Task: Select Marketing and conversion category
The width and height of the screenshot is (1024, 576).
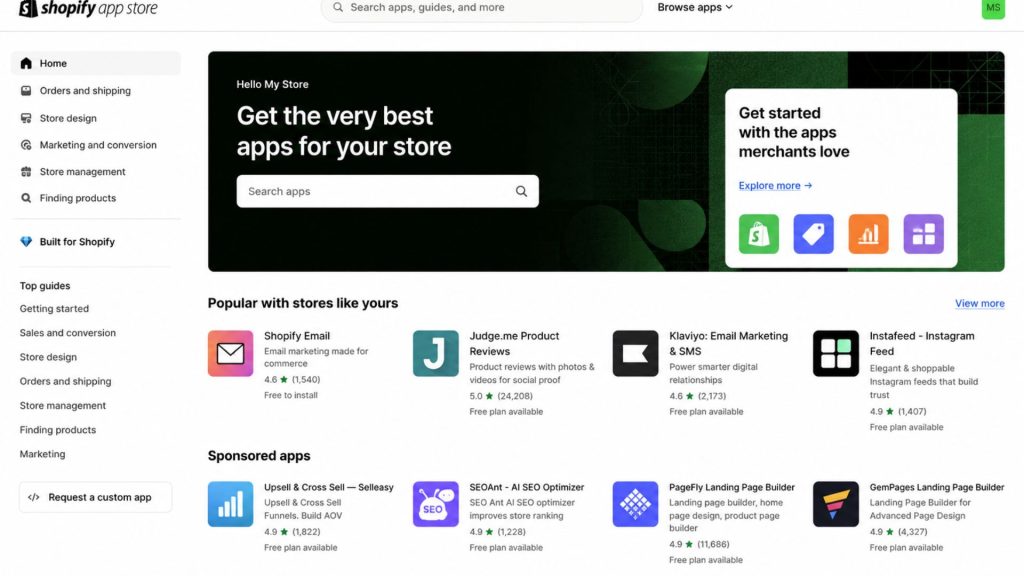Action: click(x=98, y=145)
